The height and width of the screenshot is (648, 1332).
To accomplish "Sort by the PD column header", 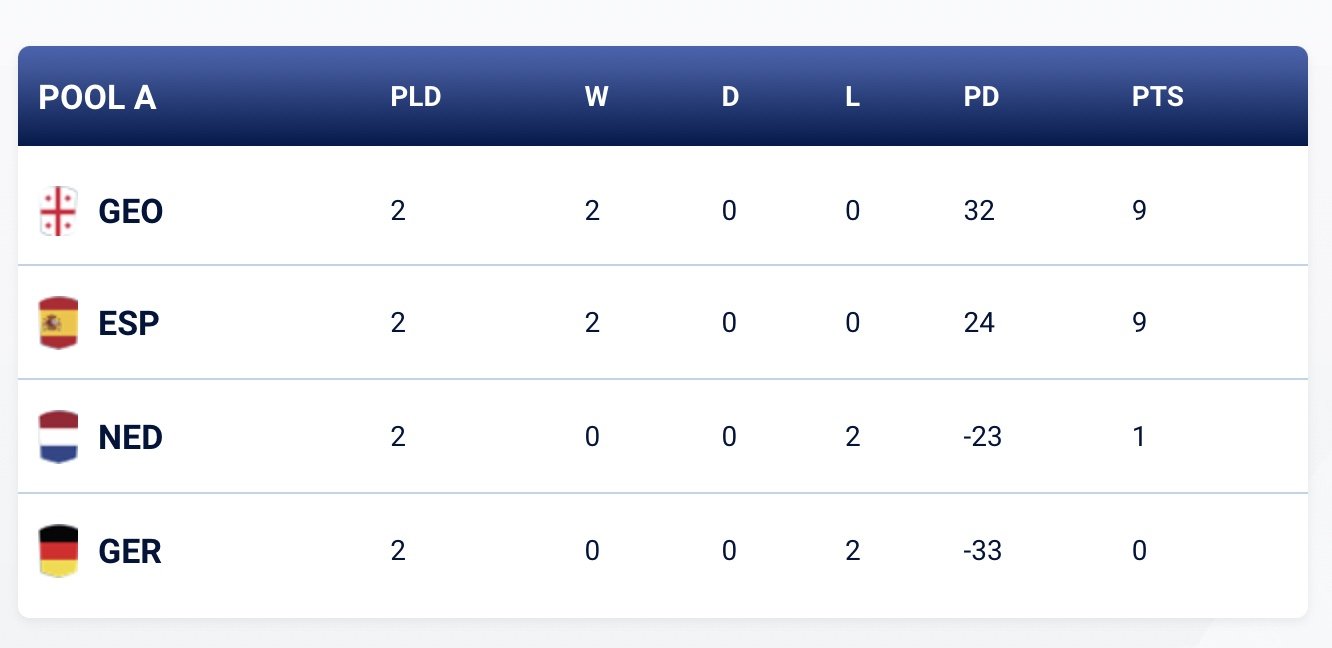I will click(982, 97).
